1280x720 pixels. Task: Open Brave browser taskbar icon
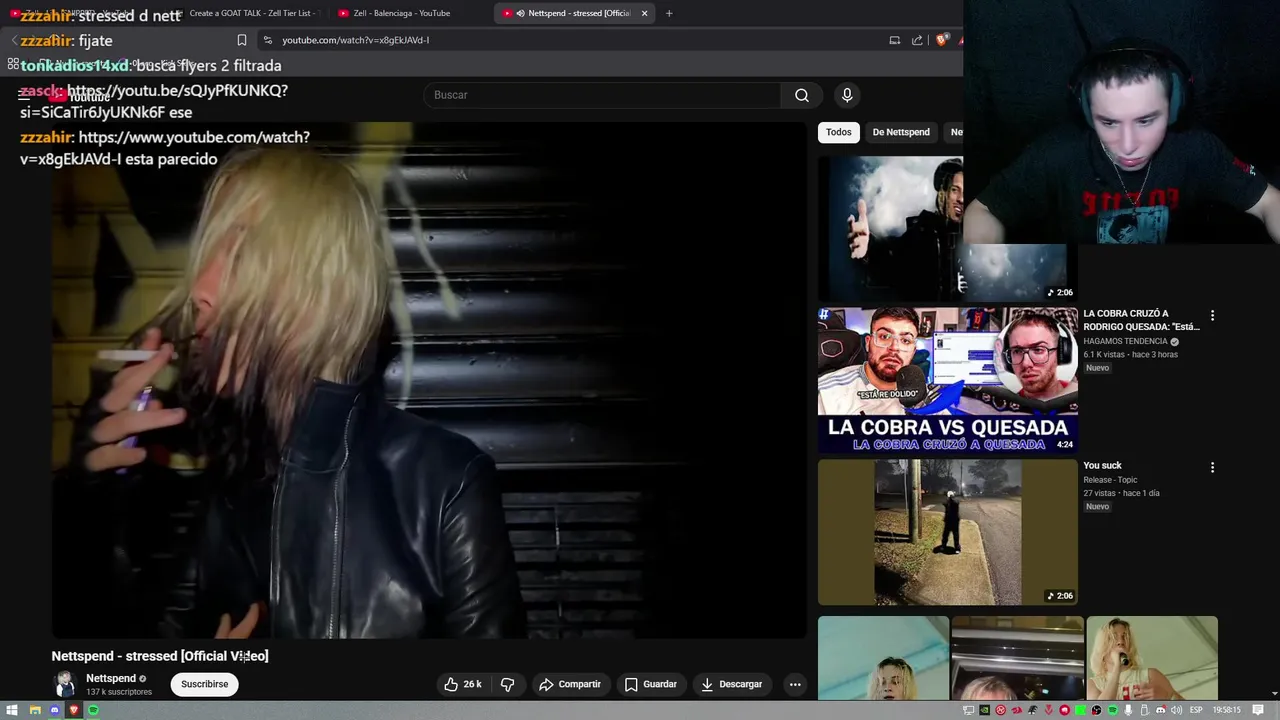tap(73, 710)
